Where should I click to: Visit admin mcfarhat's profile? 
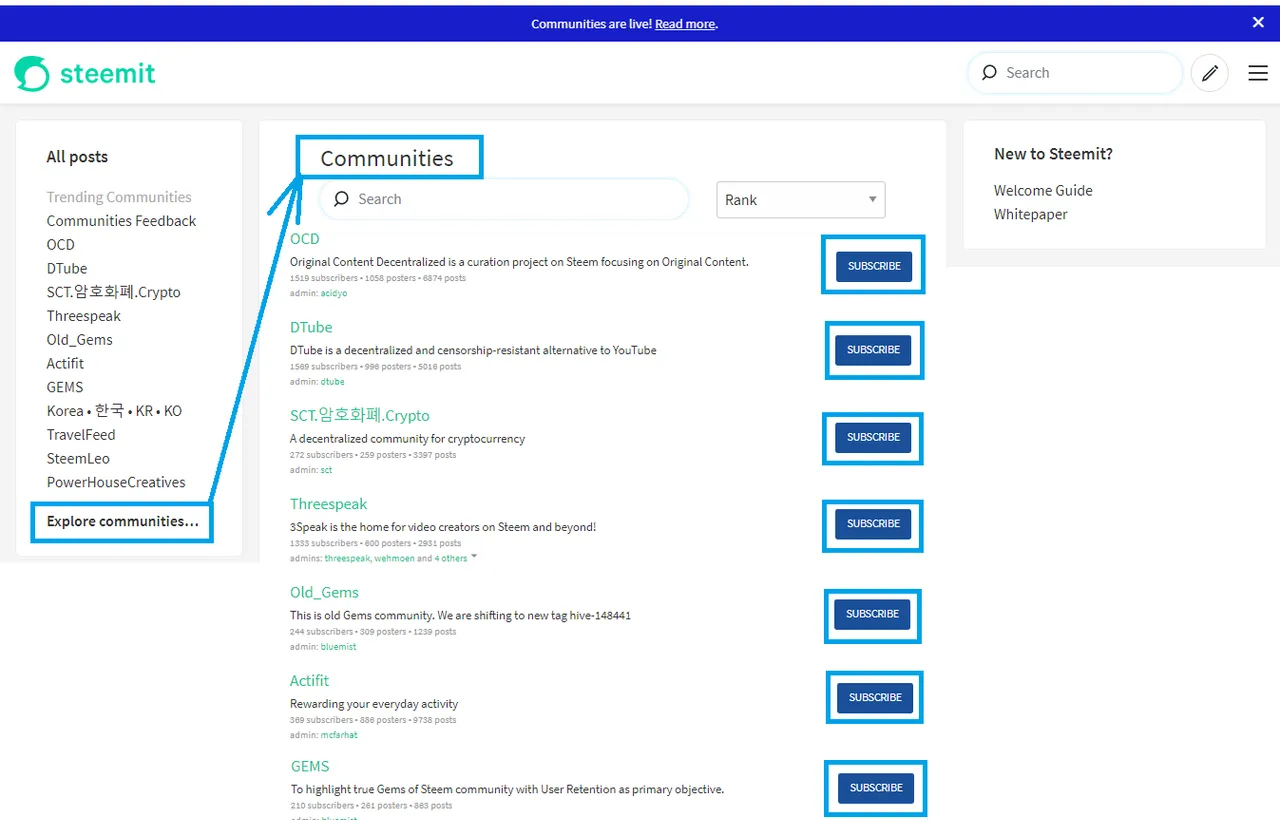tap(339, 735)
